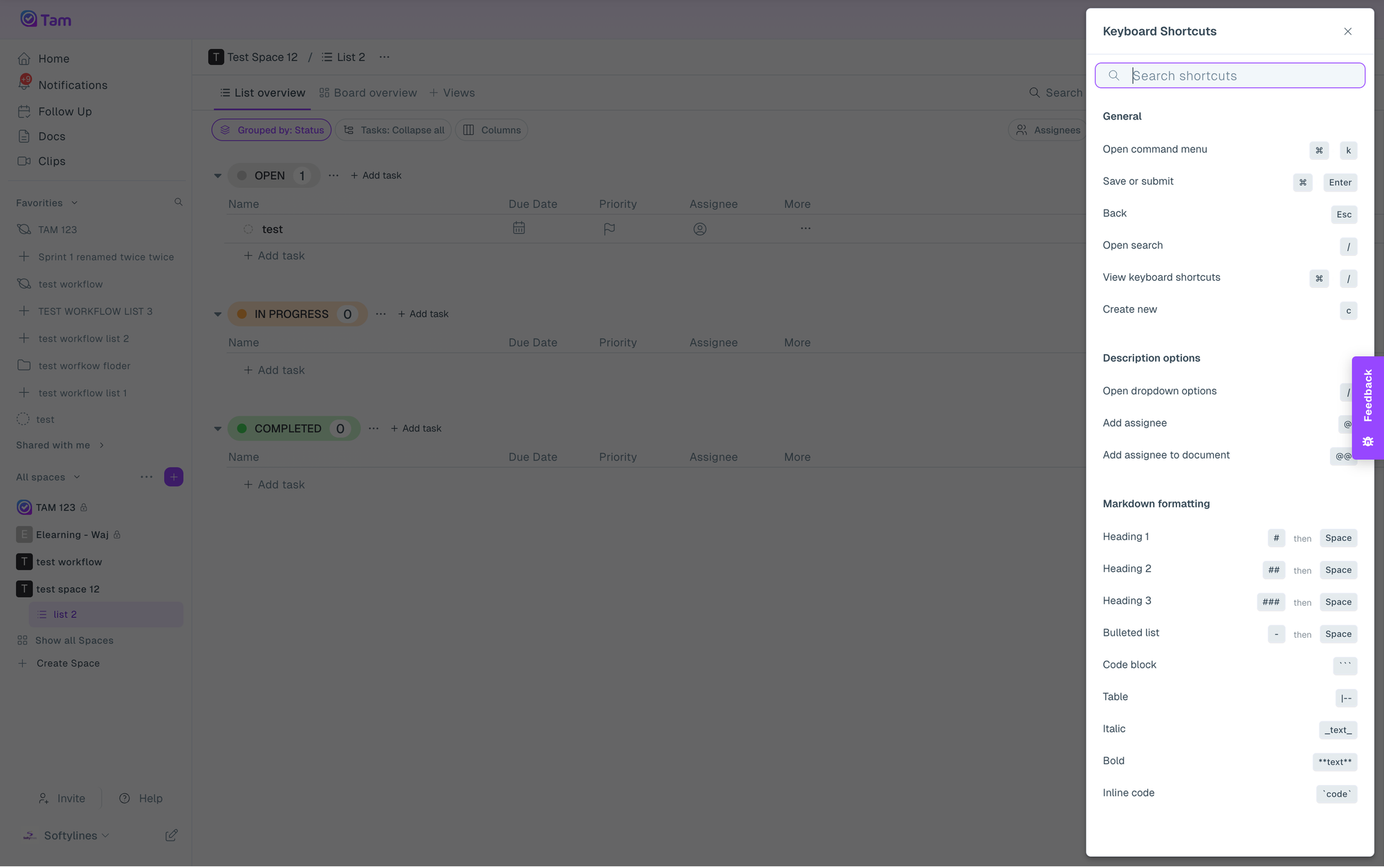Open the compose edit icon beside Softylines
The image size is (1384, 868).
[x=171, y=835]
